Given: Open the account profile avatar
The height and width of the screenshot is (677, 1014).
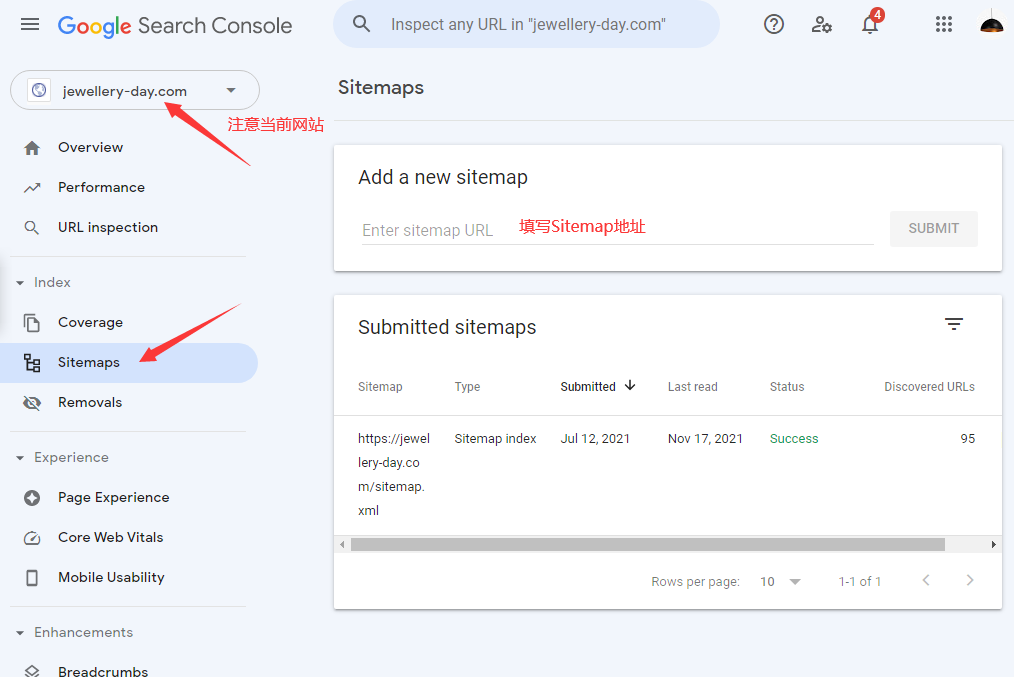Looking at the screenshot, I should (x=991, y=25).
